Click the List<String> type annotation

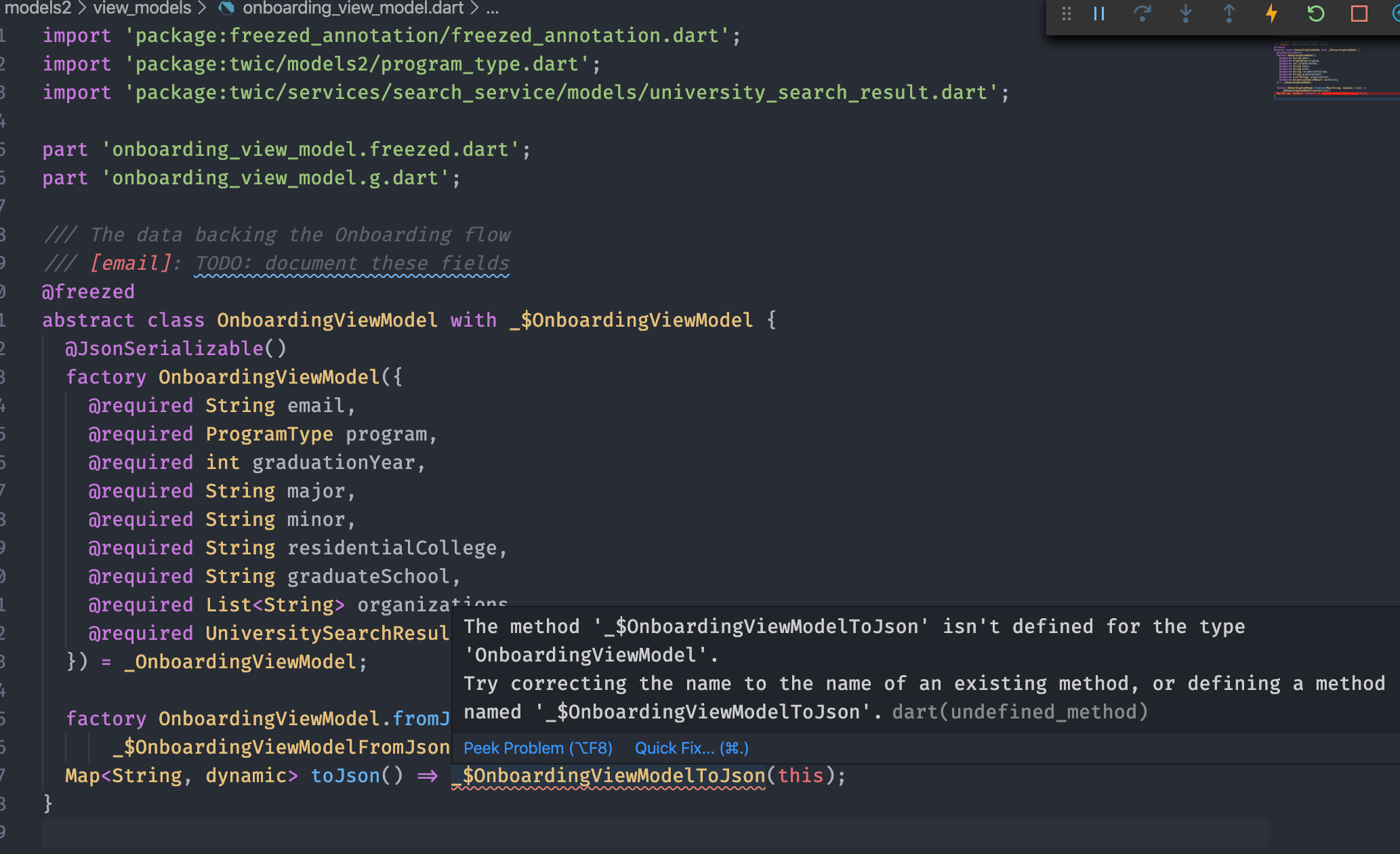point(275,605)
